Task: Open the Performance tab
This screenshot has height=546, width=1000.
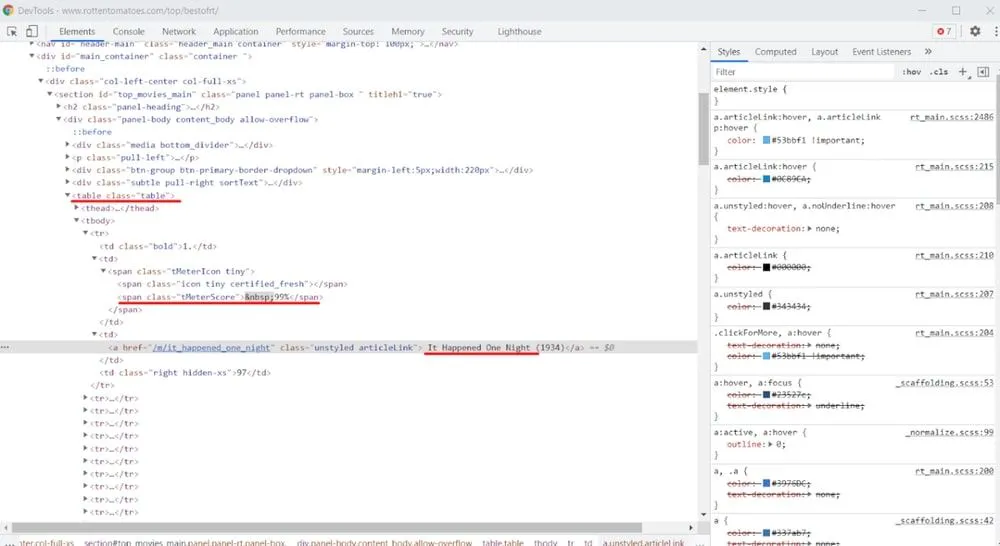Action: point(300,31)
